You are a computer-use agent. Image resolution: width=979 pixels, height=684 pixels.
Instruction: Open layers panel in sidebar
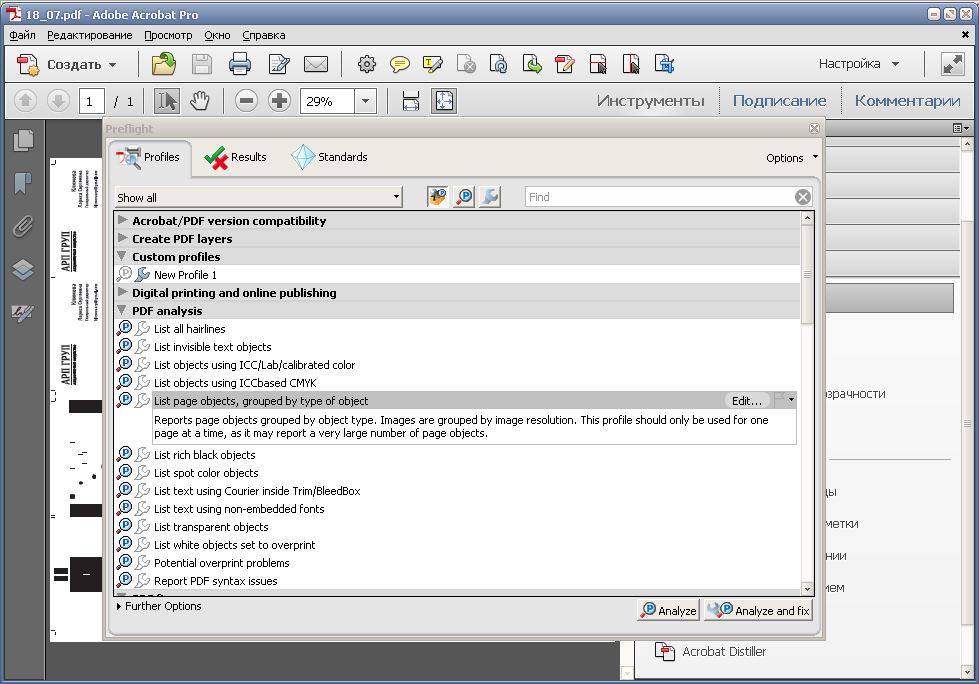(23, 270)
